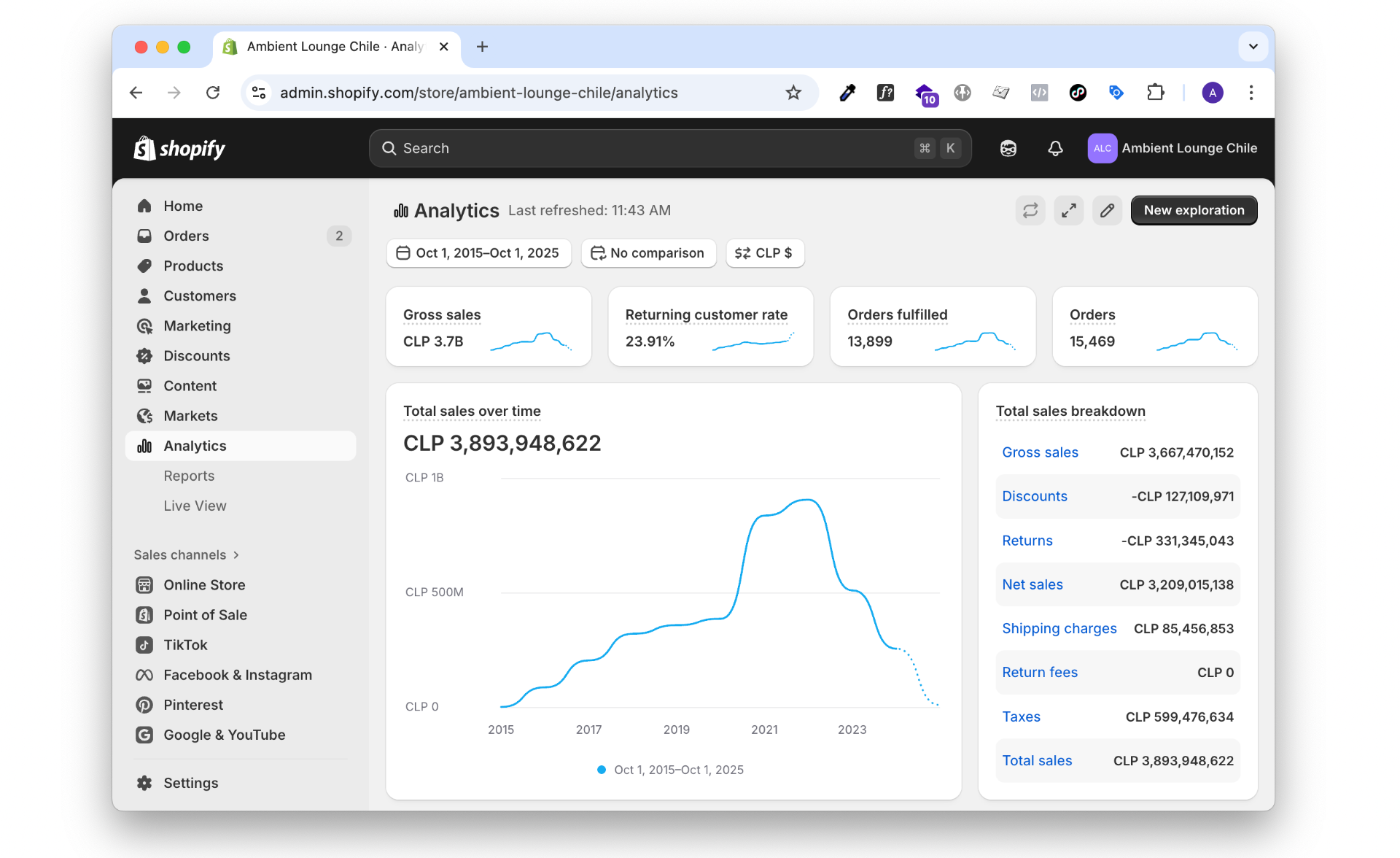This screenshot has width=1400, height=858.
Task: Open Pinterest sales channel
Action: 193,705
